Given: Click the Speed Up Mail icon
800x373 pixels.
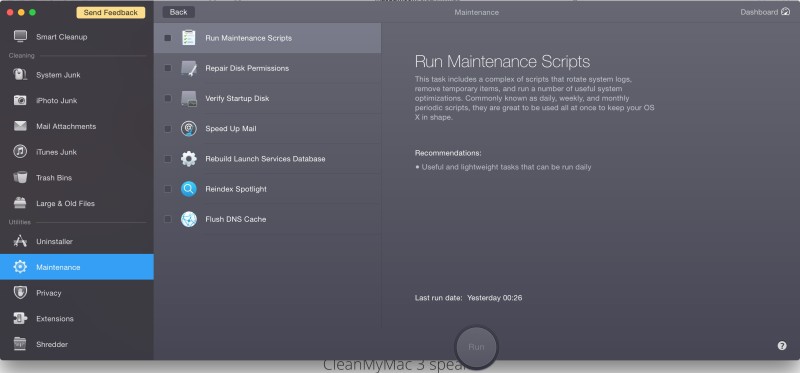Looking at the screenshot, I should [189, 129].
